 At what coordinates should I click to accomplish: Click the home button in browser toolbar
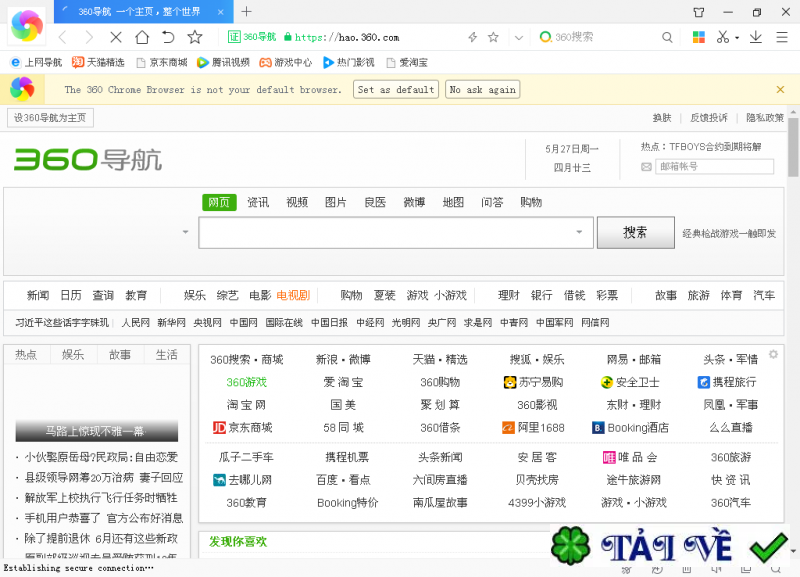tap(142, 37)
